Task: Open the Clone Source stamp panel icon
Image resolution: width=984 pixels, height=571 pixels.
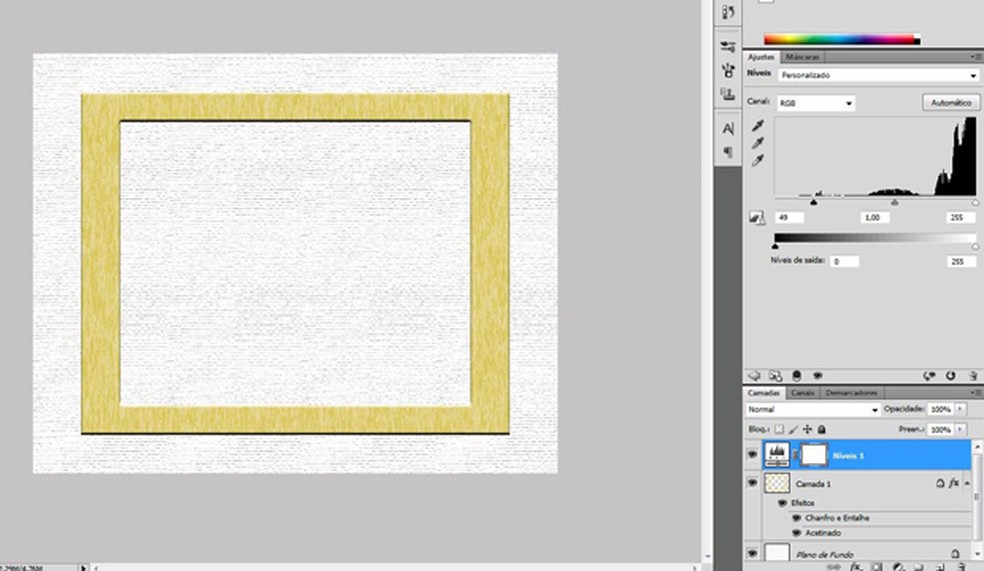Action: 728,94
